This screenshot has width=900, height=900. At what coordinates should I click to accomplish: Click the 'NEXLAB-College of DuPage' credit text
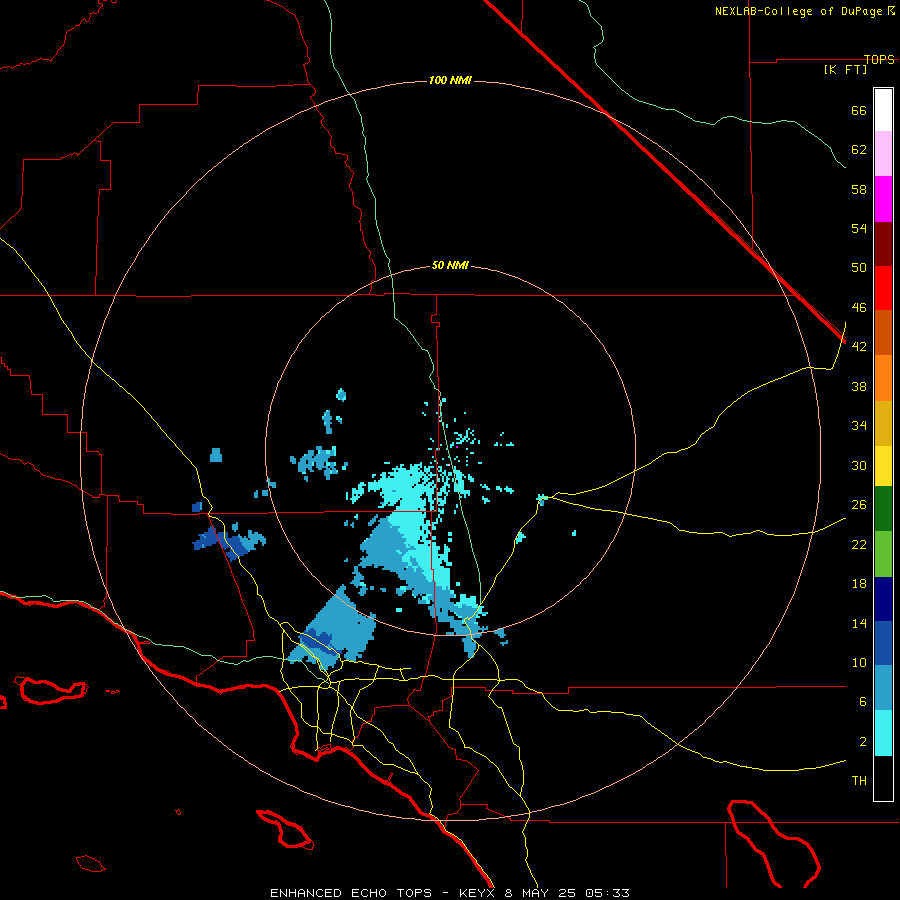point(801,11)
